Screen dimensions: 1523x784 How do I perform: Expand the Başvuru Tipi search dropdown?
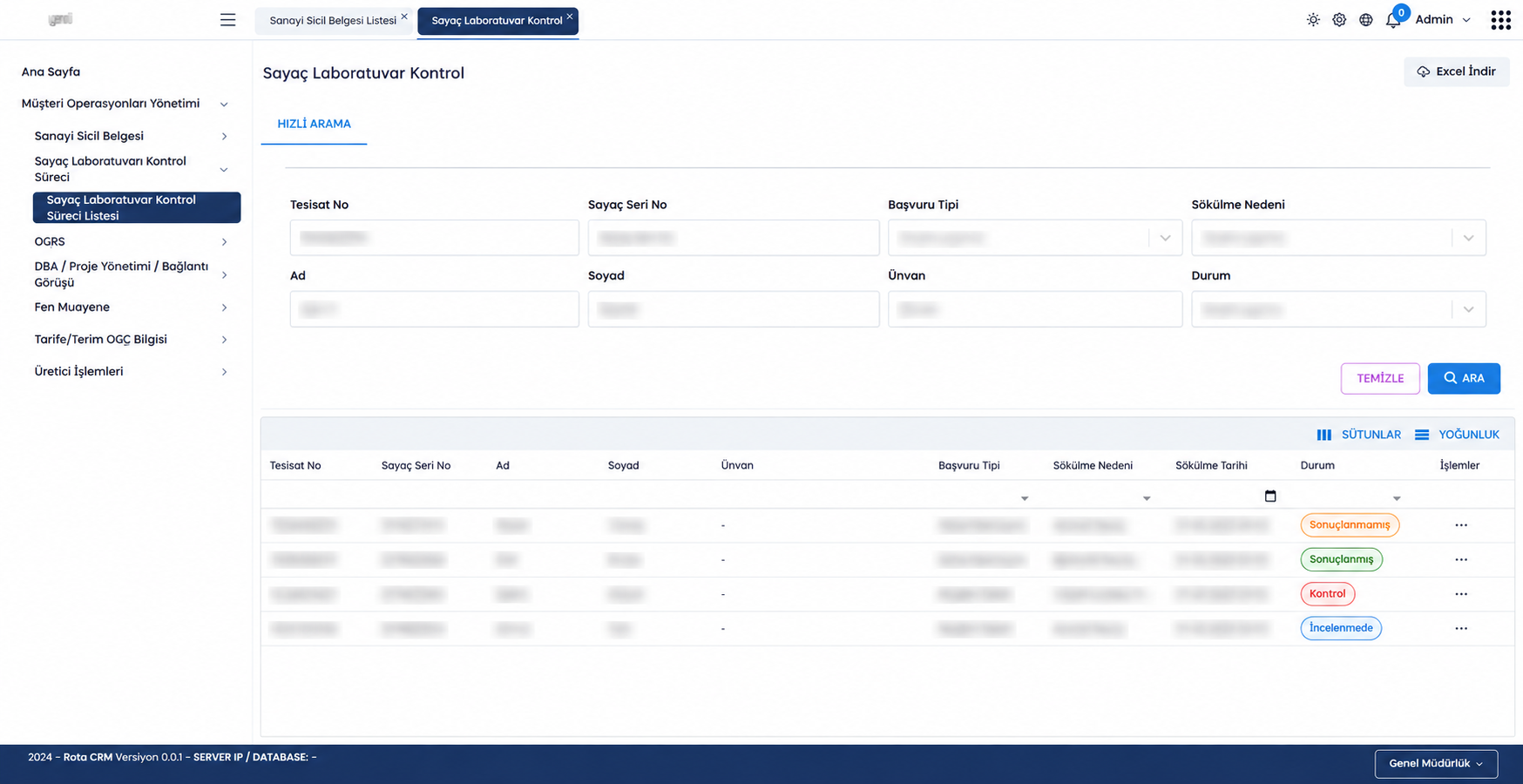(1165, 238)
